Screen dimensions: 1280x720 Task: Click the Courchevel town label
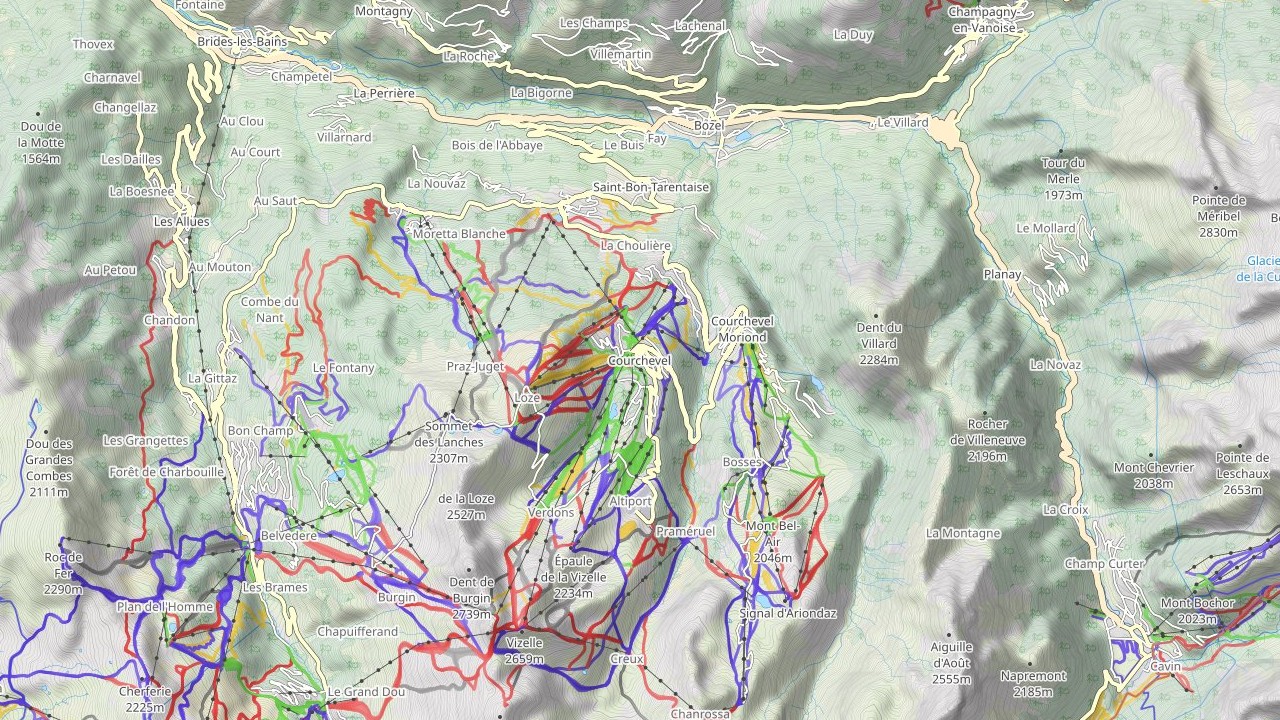638,360
